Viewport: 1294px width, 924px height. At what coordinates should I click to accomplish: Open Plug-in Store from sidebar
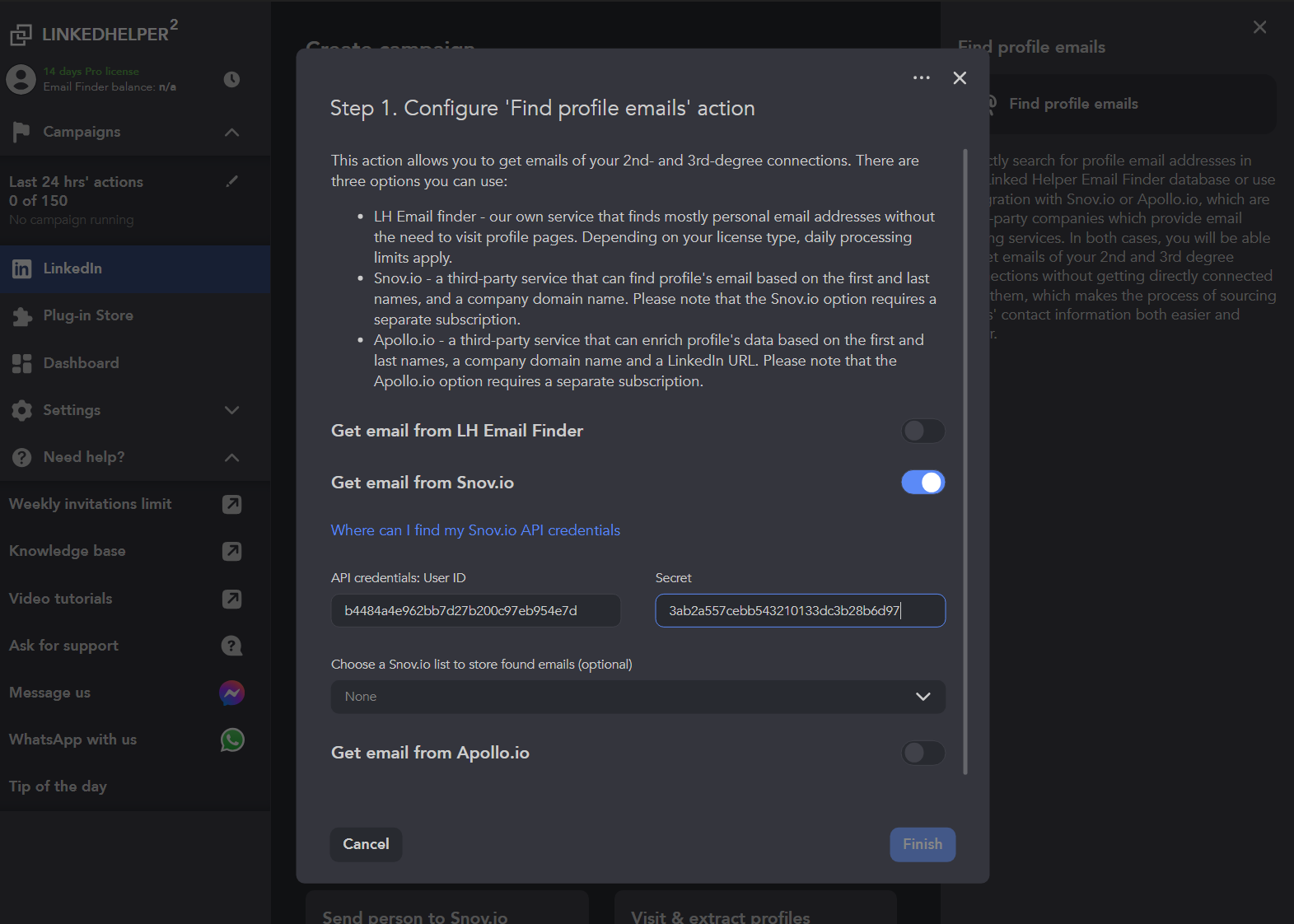pos(87,315)
